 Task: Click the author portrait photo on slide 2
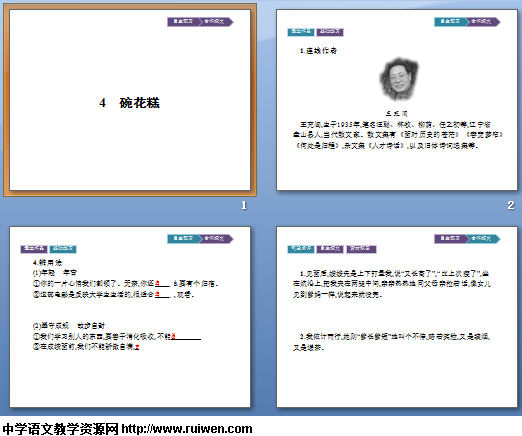point(399,79)
